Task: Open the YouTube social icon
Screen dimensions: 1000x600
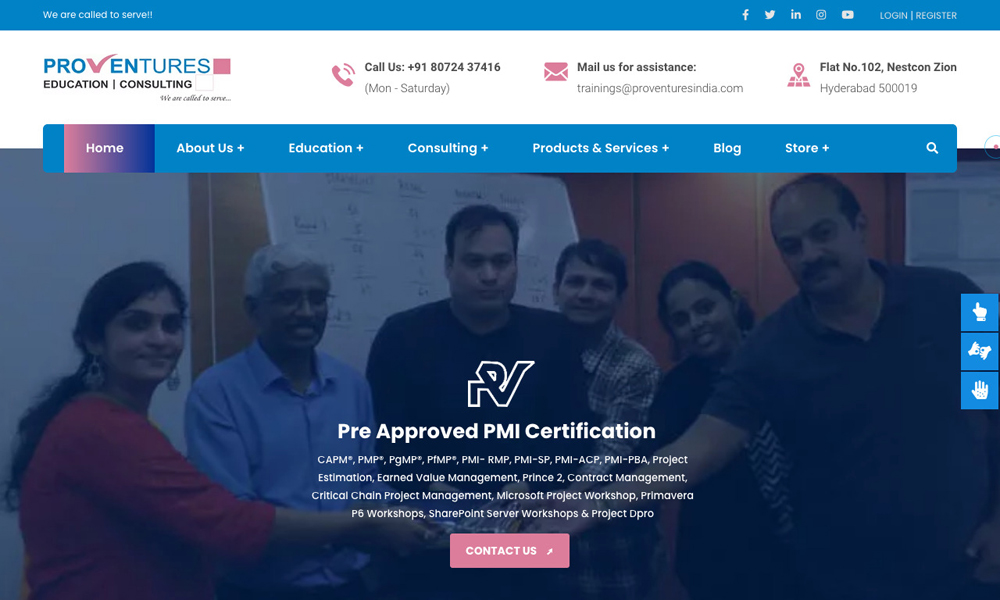Action: pos(847,15)
